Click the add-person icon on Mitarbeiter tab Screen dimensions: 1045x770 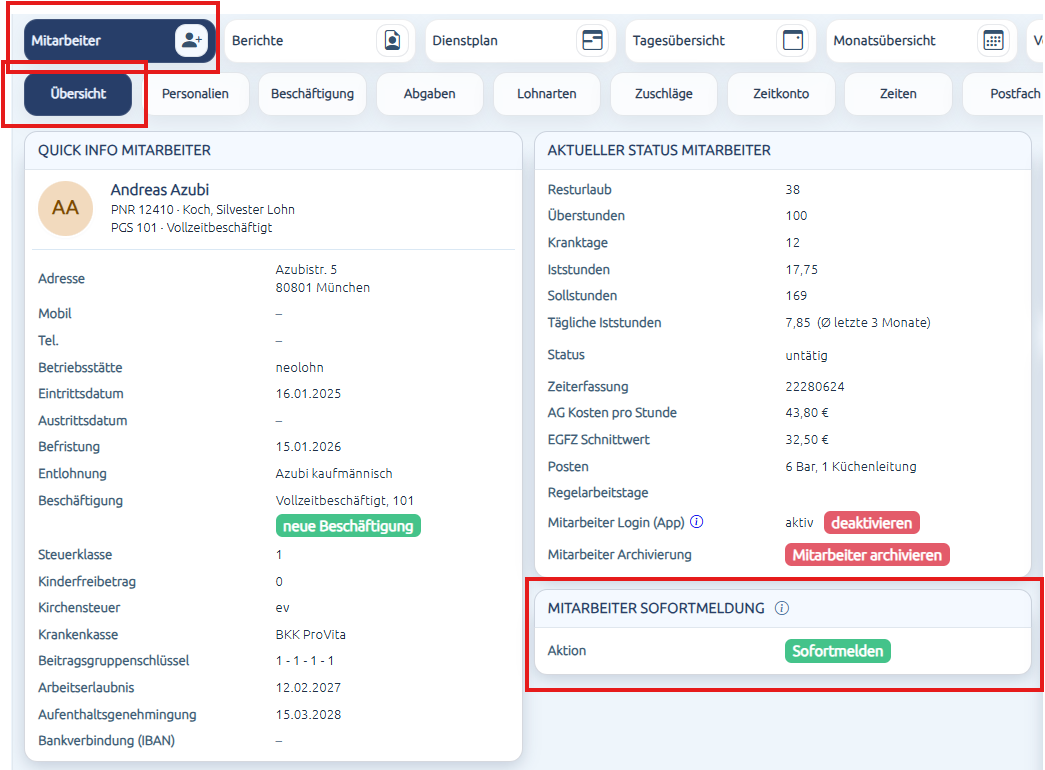[191, 40]
